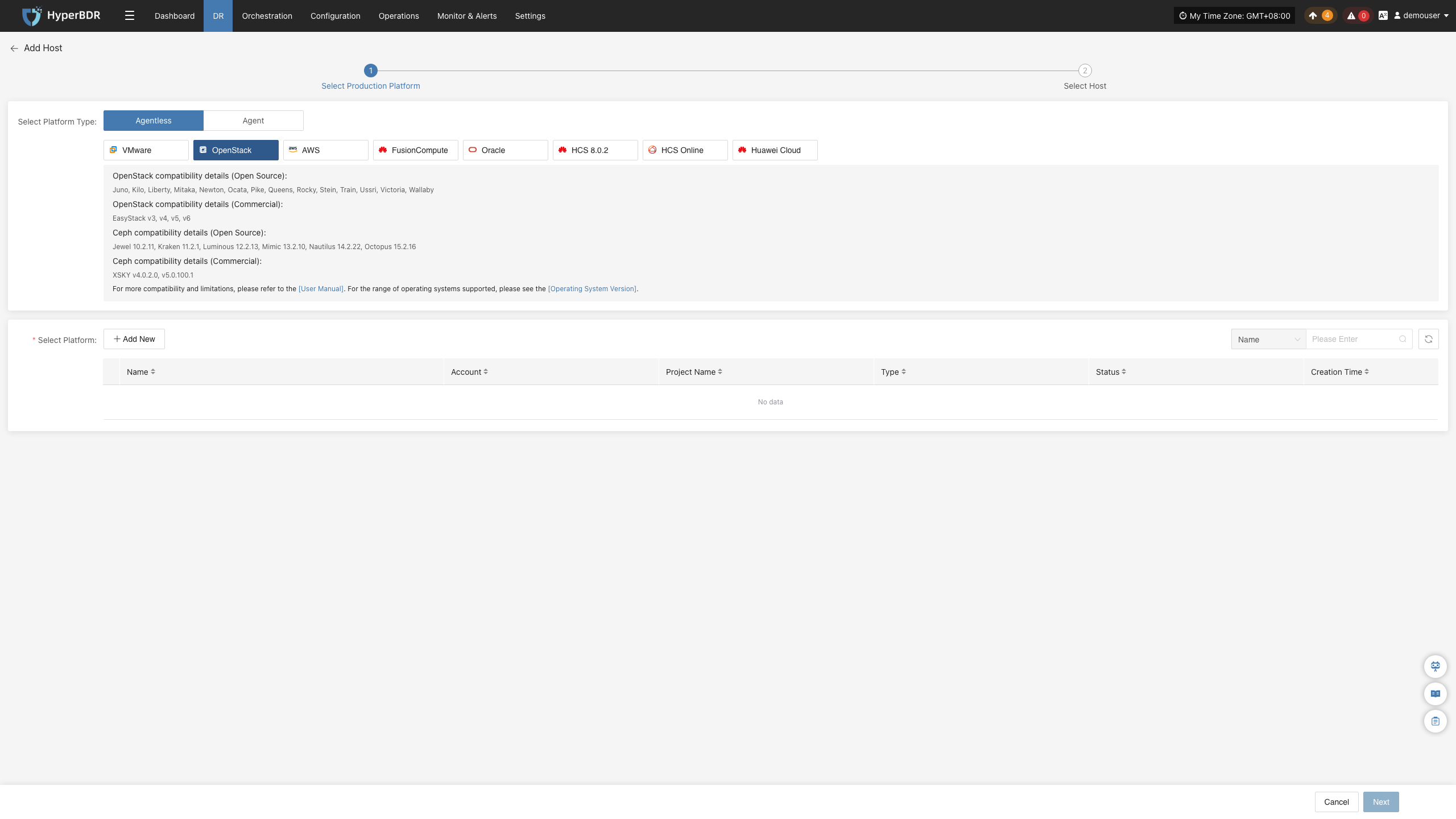Click the search magnifier icon
The height and width of the screenshot is (819, 1456).
1403,340
